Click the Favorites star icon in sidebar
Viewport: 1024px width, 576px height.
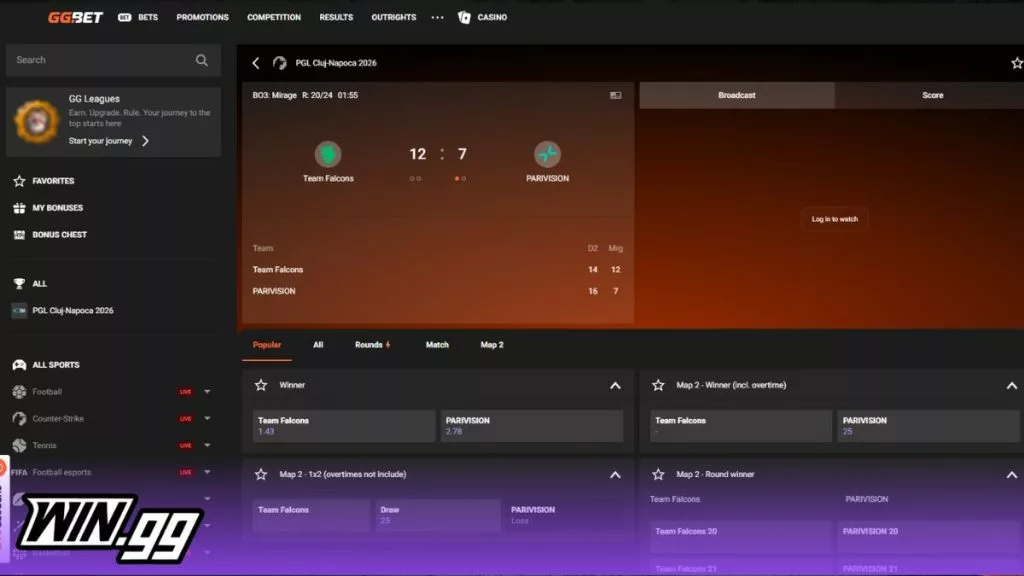(x=19, y=181)
